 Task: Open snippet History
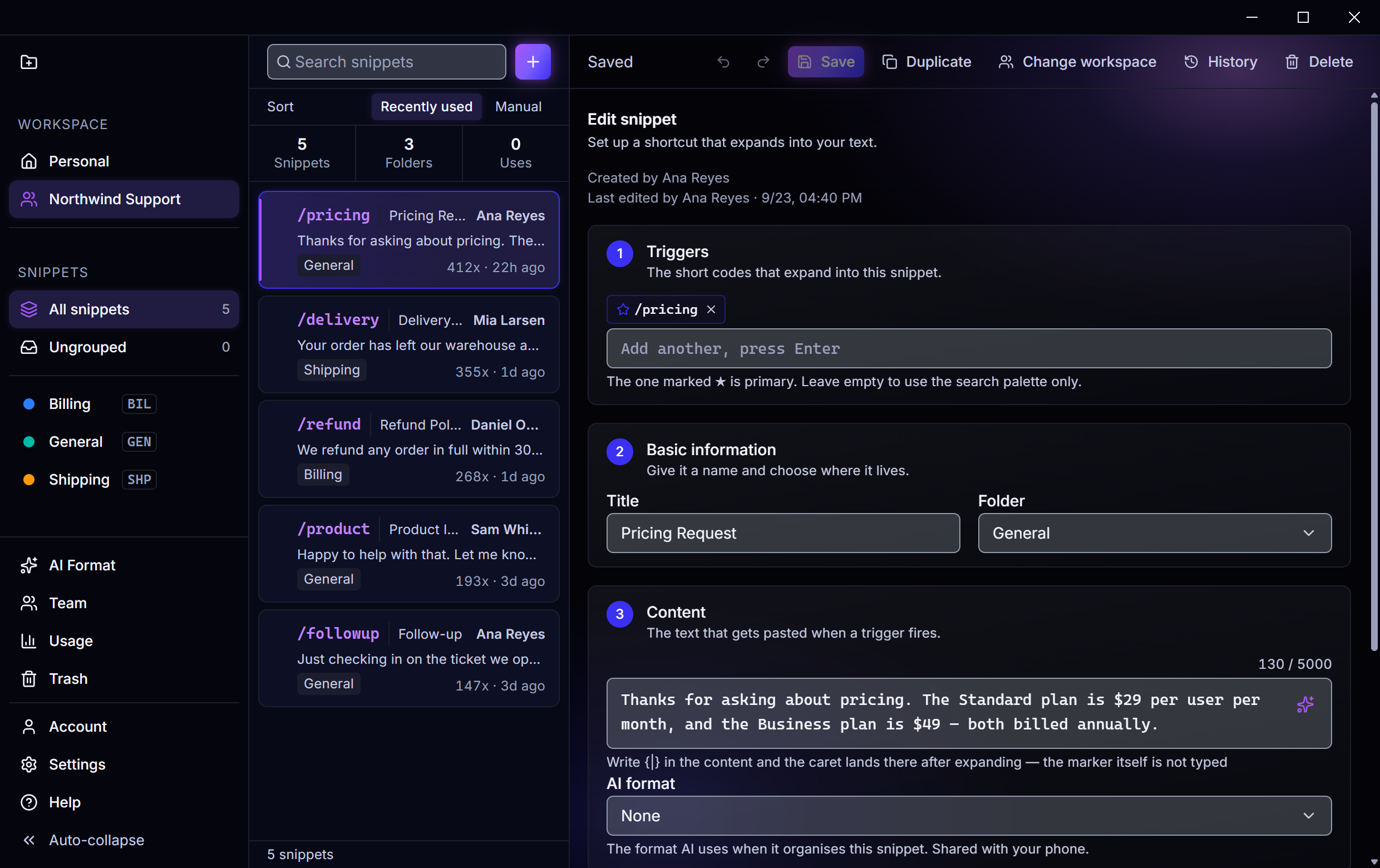click(x=1221, y=62)
